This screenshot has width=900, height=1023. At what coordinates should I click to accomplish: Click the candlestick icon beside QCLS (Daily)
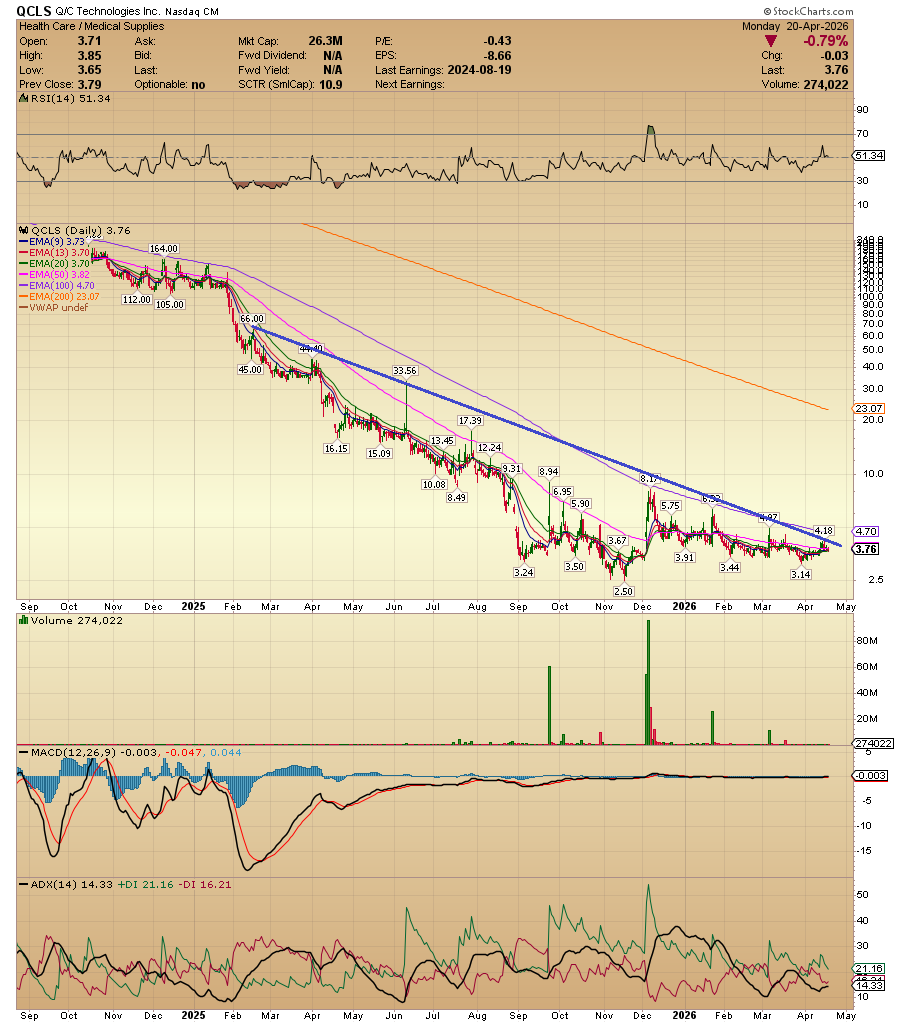[24, 230]
